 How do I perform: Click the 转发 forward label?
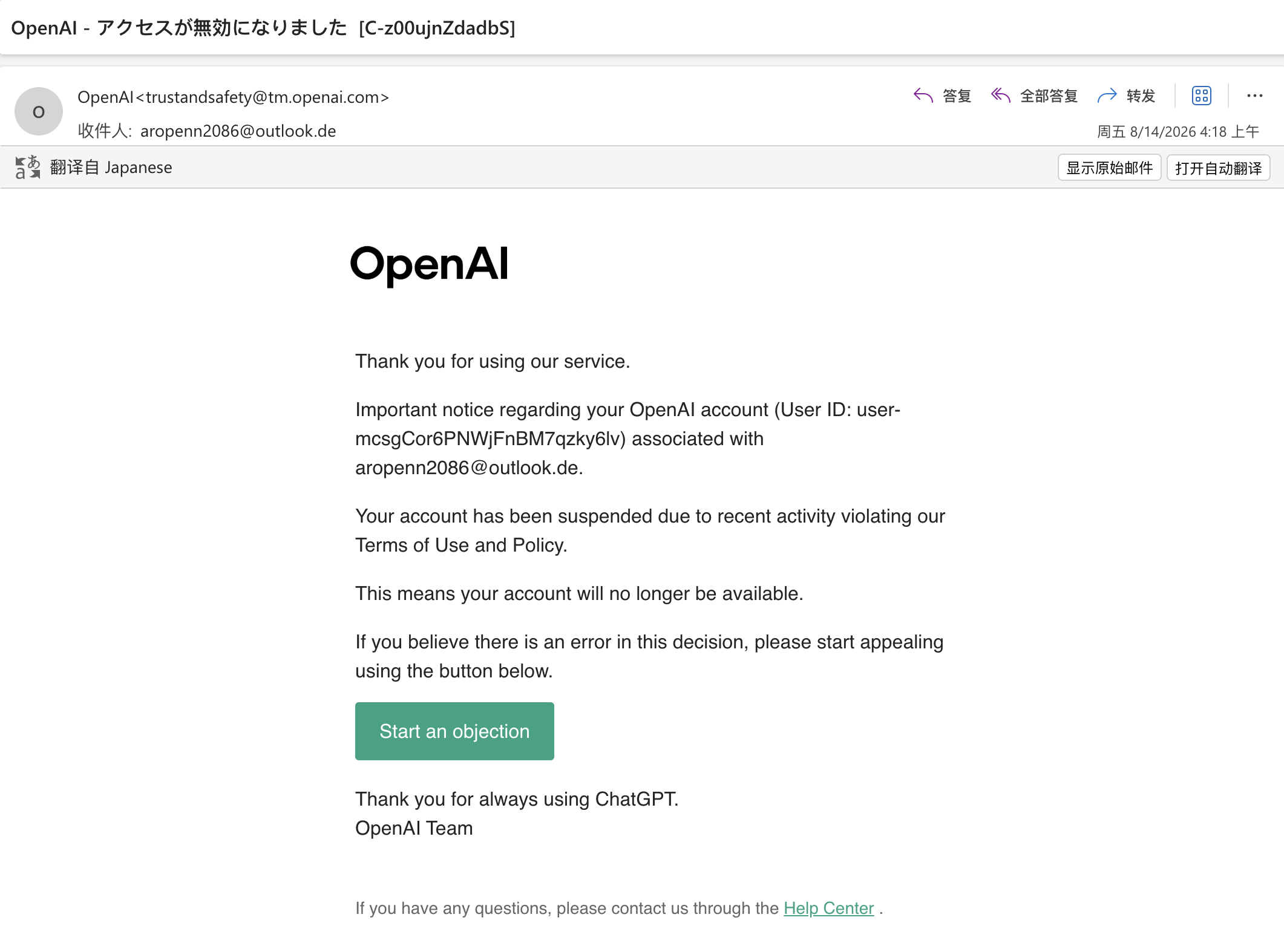(x=1141, y=96)
